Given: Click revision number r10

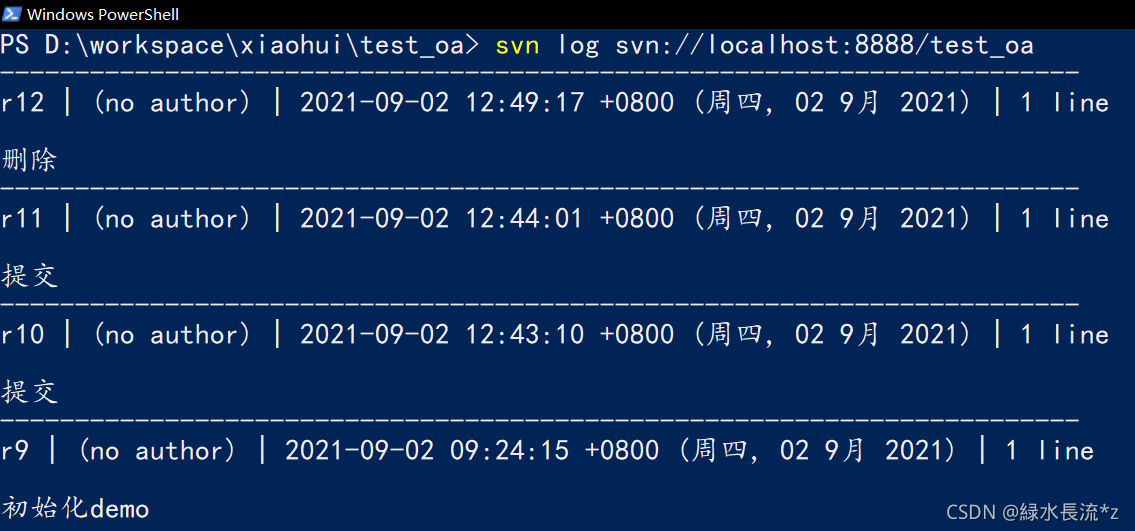Looking at the screenshot, I should click(22, 335).
